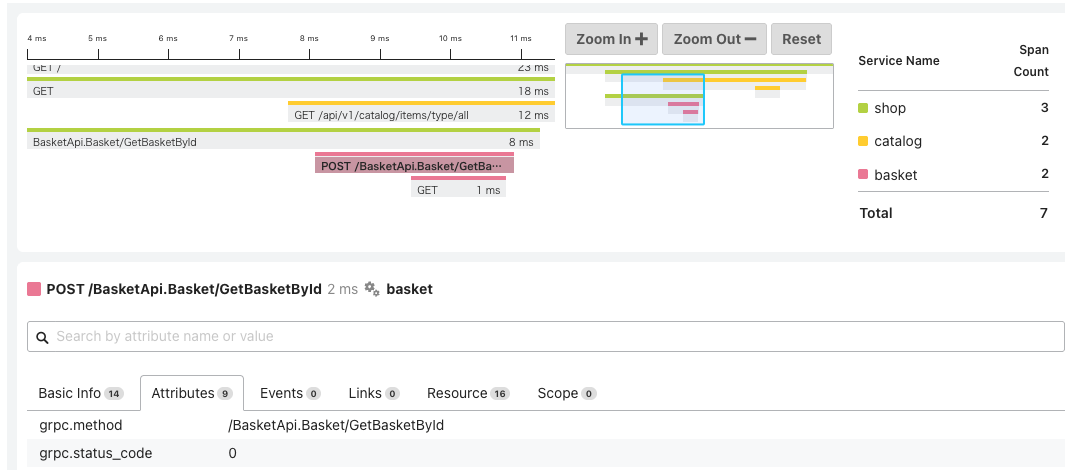Click the green shop legend swatch
The height and width of the screenshot is (470, 1081).
click(863, 108)
